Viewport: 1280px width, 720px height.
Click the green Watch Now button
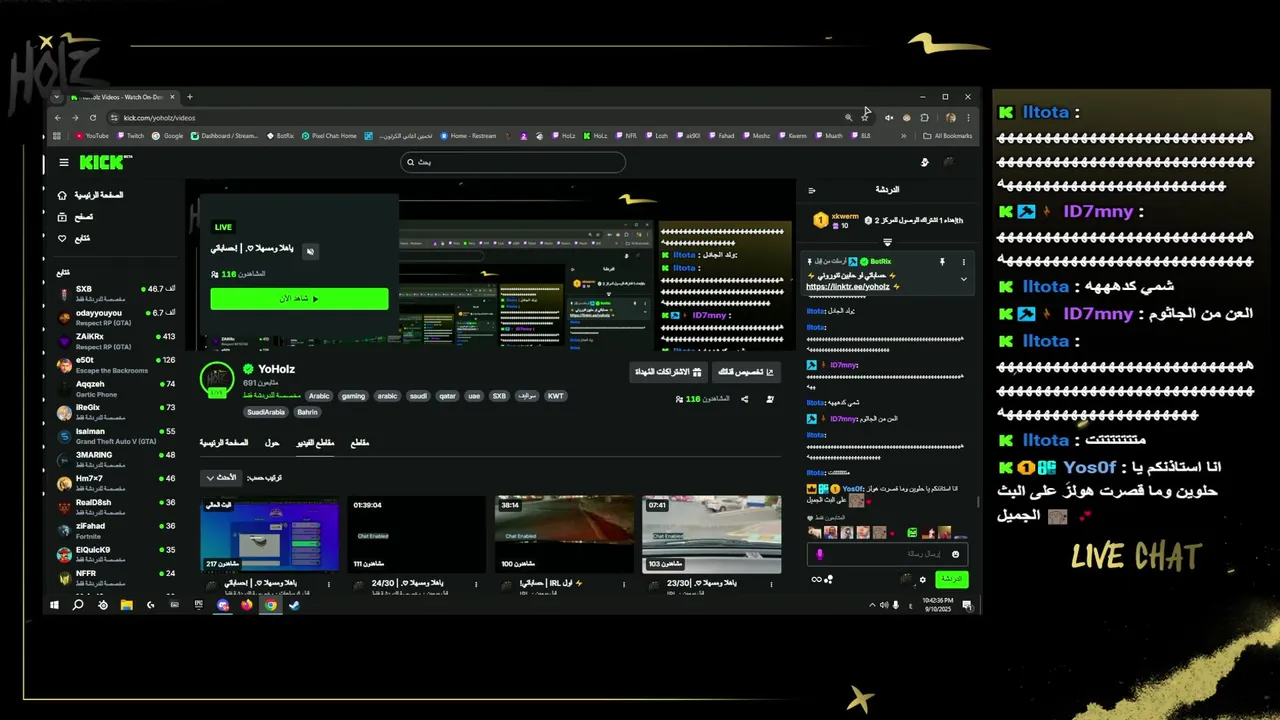pyautogui.click(x=299, y=298)
